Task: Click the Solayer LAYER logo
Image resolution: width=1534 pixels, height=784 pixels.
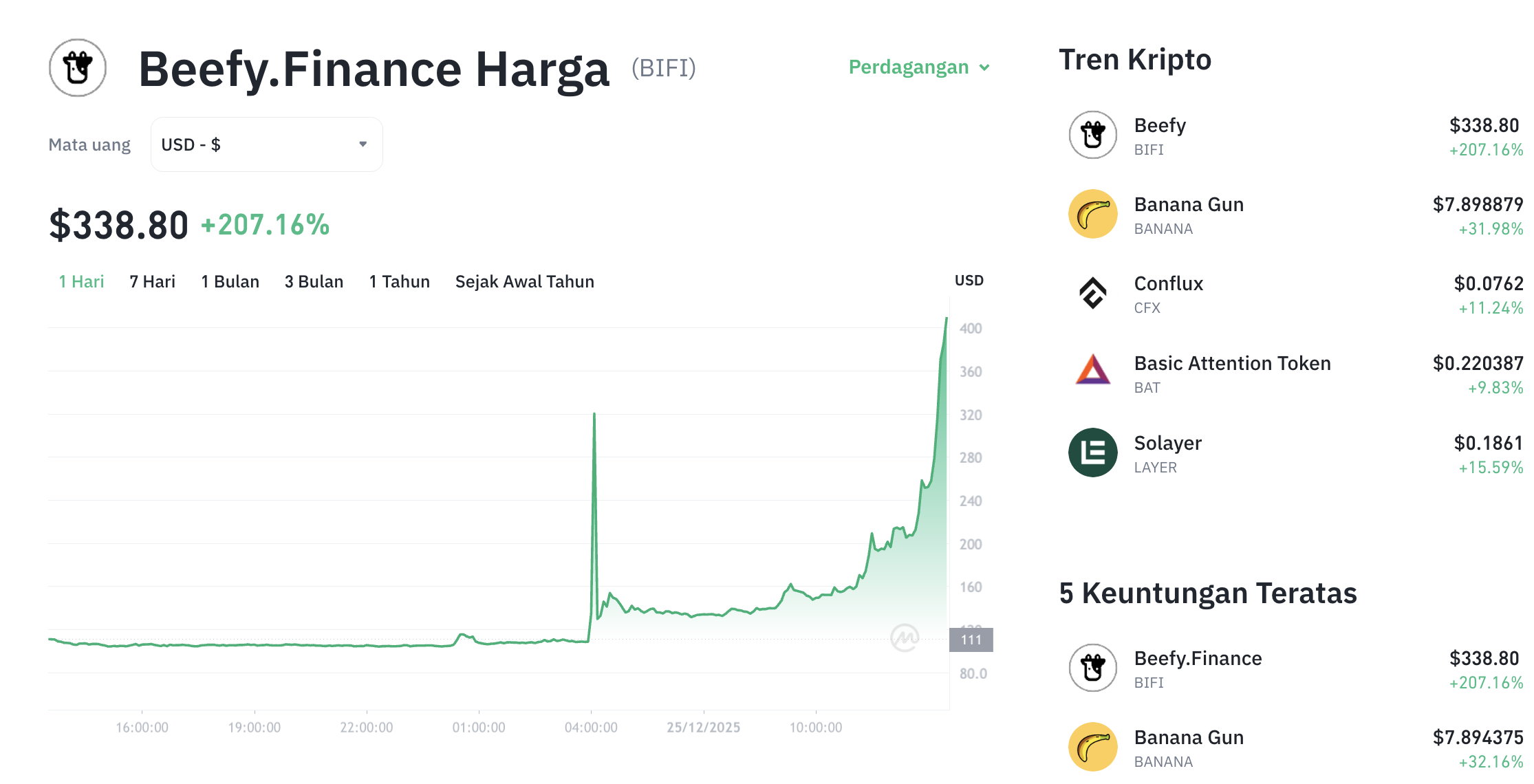Action: point(1092,453)
